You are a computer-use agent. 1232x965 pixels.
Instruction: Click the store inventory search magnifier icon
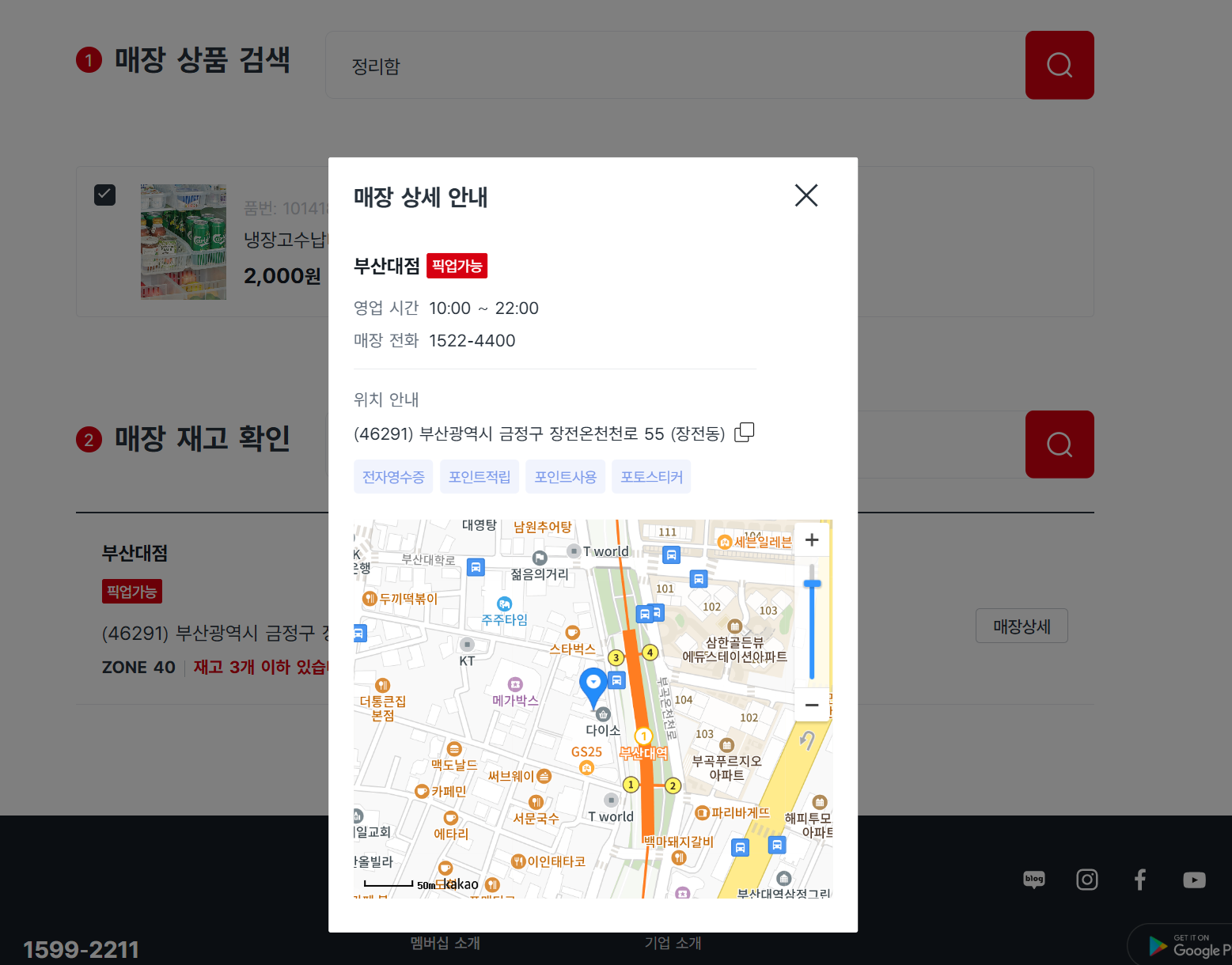click(1060, 444)
